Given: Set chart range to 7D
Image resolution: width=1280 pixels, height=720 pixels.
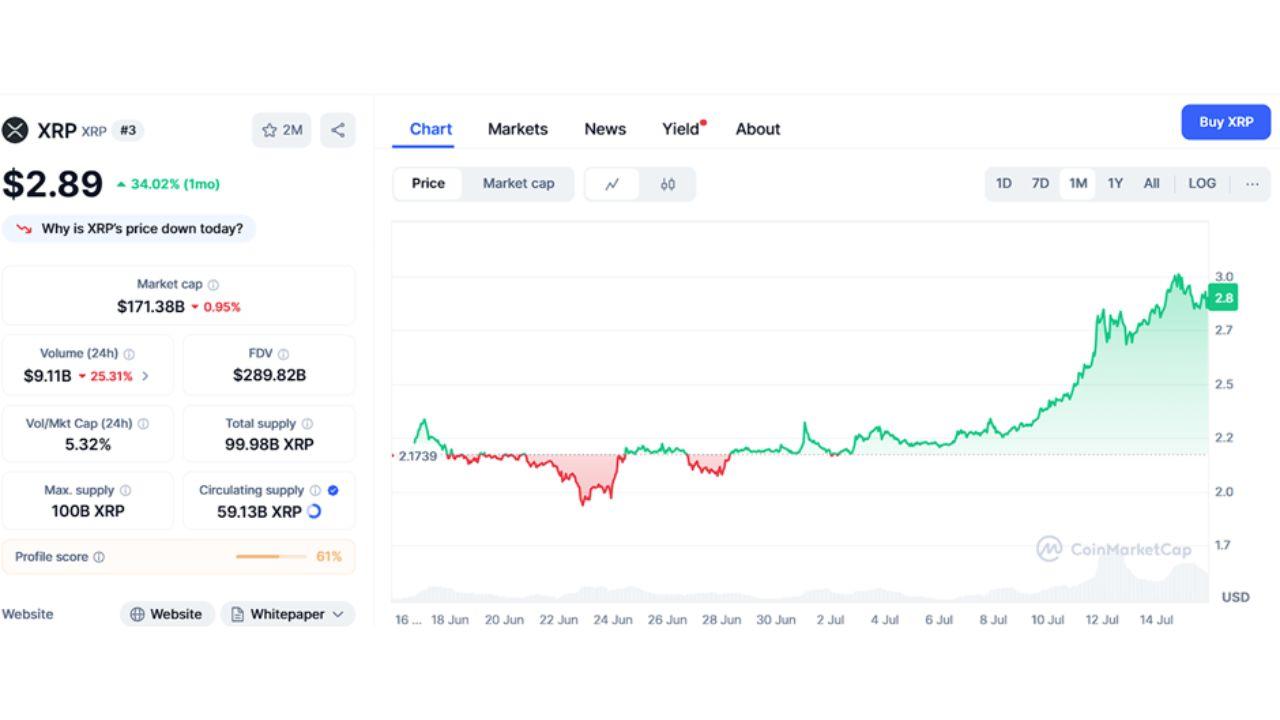Looking at the screenshot, I should [1040, 184].
